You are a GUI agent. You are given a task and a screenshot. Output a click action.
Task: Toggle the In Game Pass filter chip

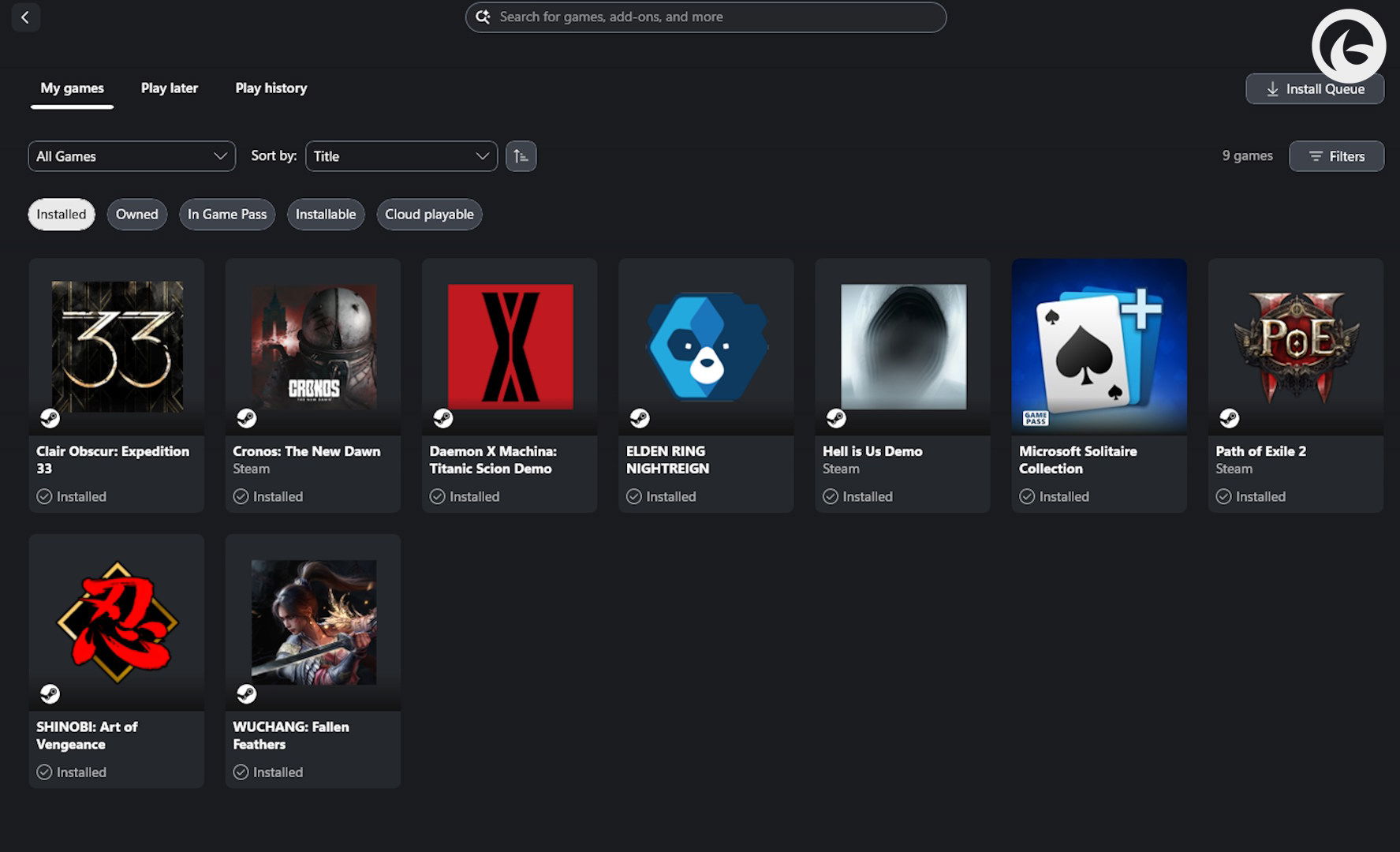click(227, 215)
